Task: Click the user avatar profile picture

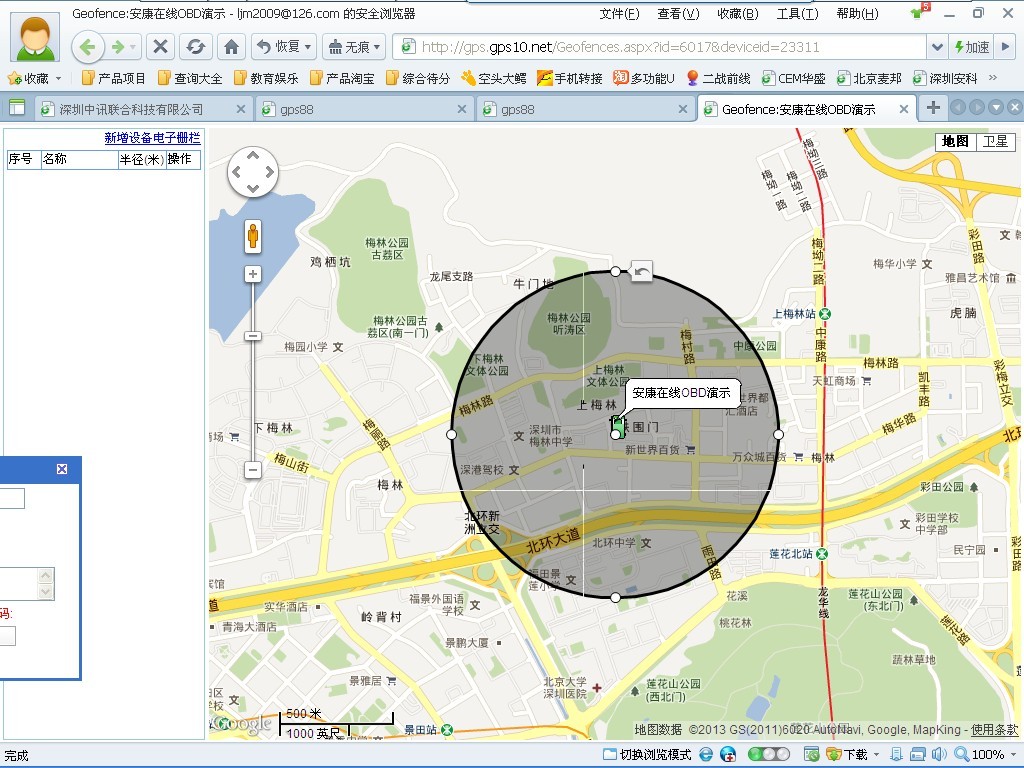Action: pos(36,37)
